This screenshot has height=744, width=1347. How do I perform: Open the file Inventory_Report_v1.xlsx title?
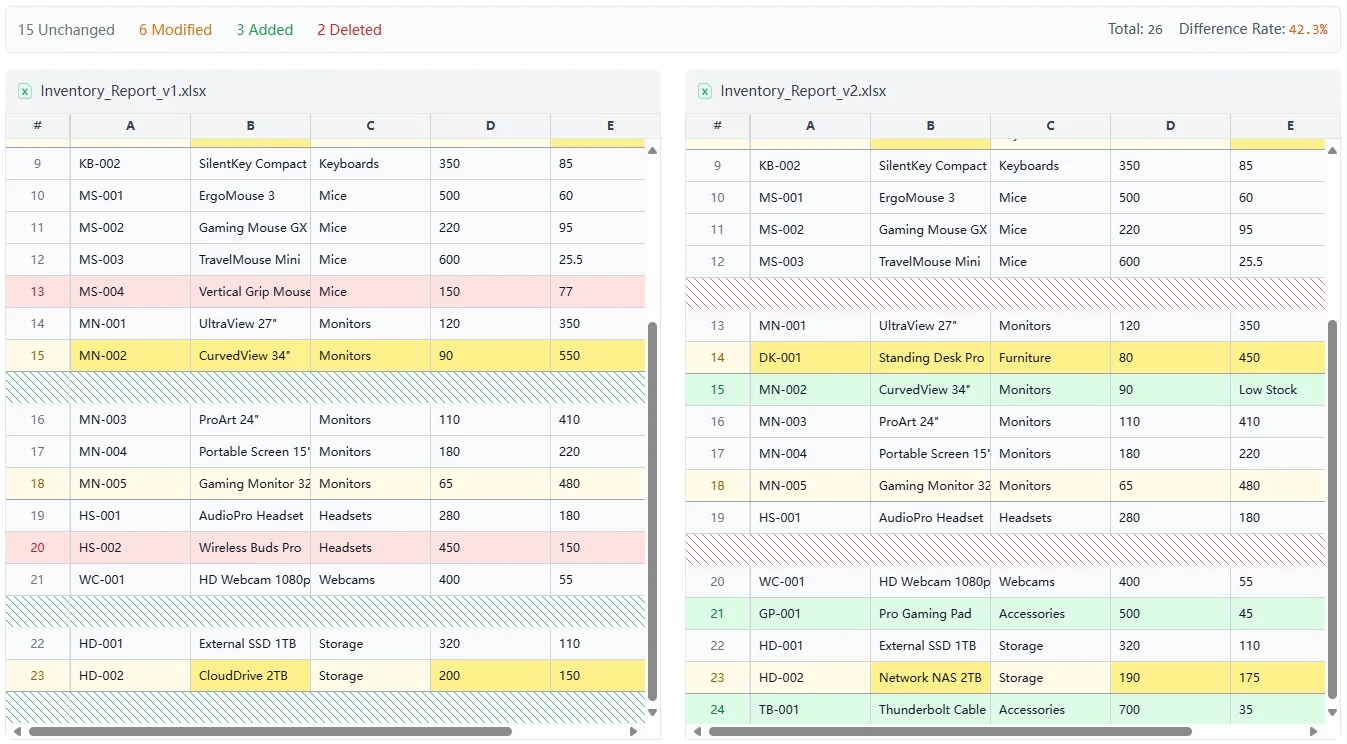click(x=121, y=91)
